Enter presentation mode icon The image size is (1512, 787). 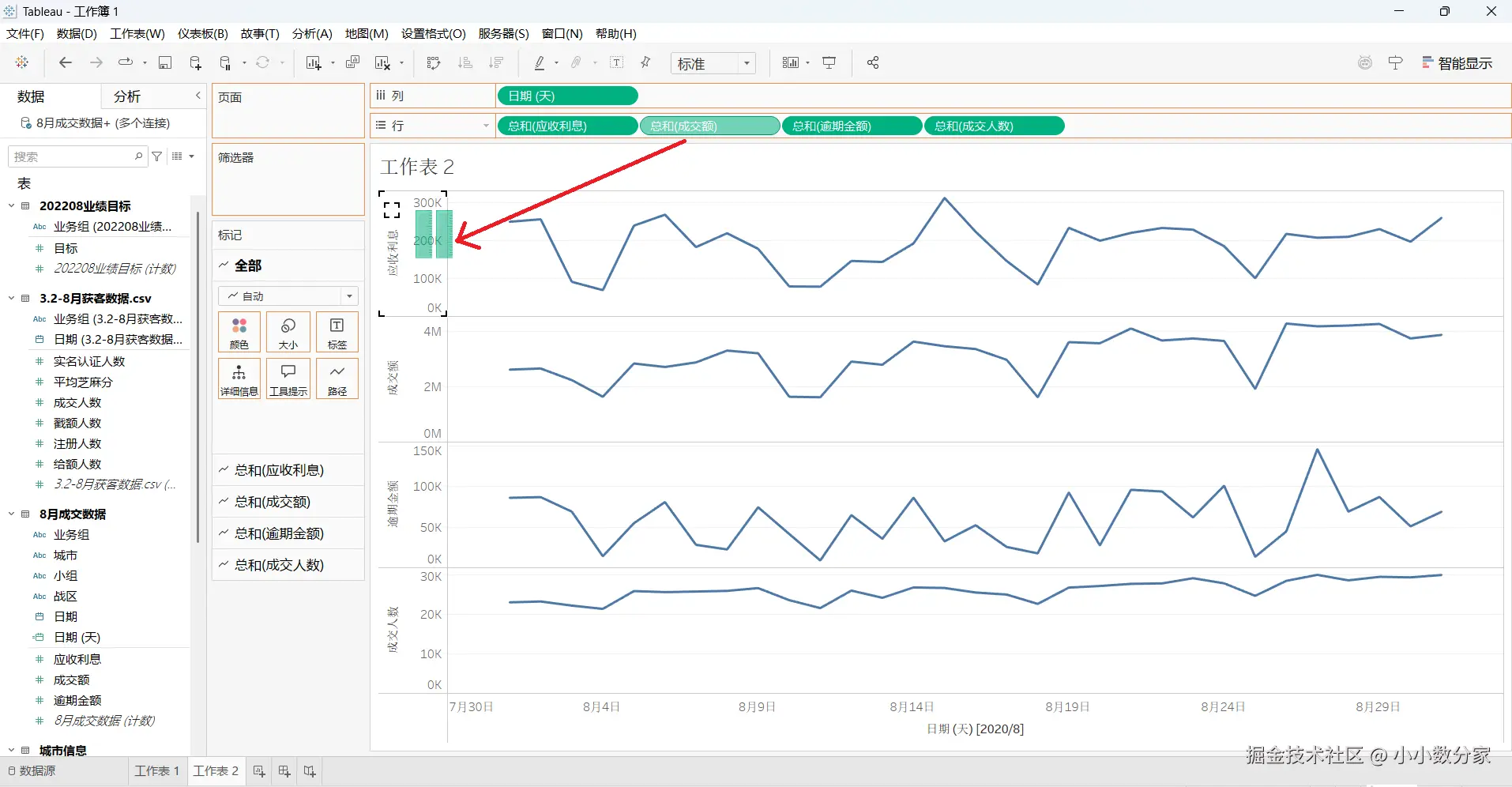click(x=829, y=62)
